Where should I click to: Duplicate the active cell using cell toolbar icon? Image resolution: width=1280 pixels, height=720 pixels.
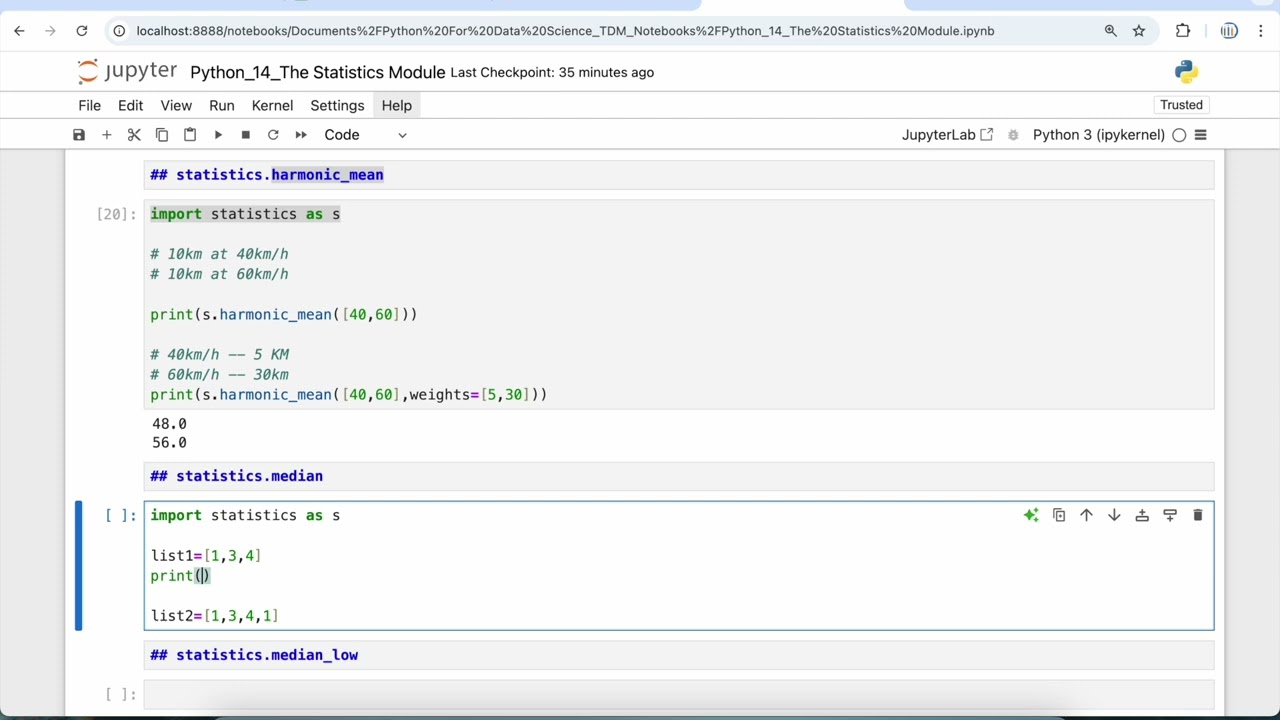point(1059,515)
